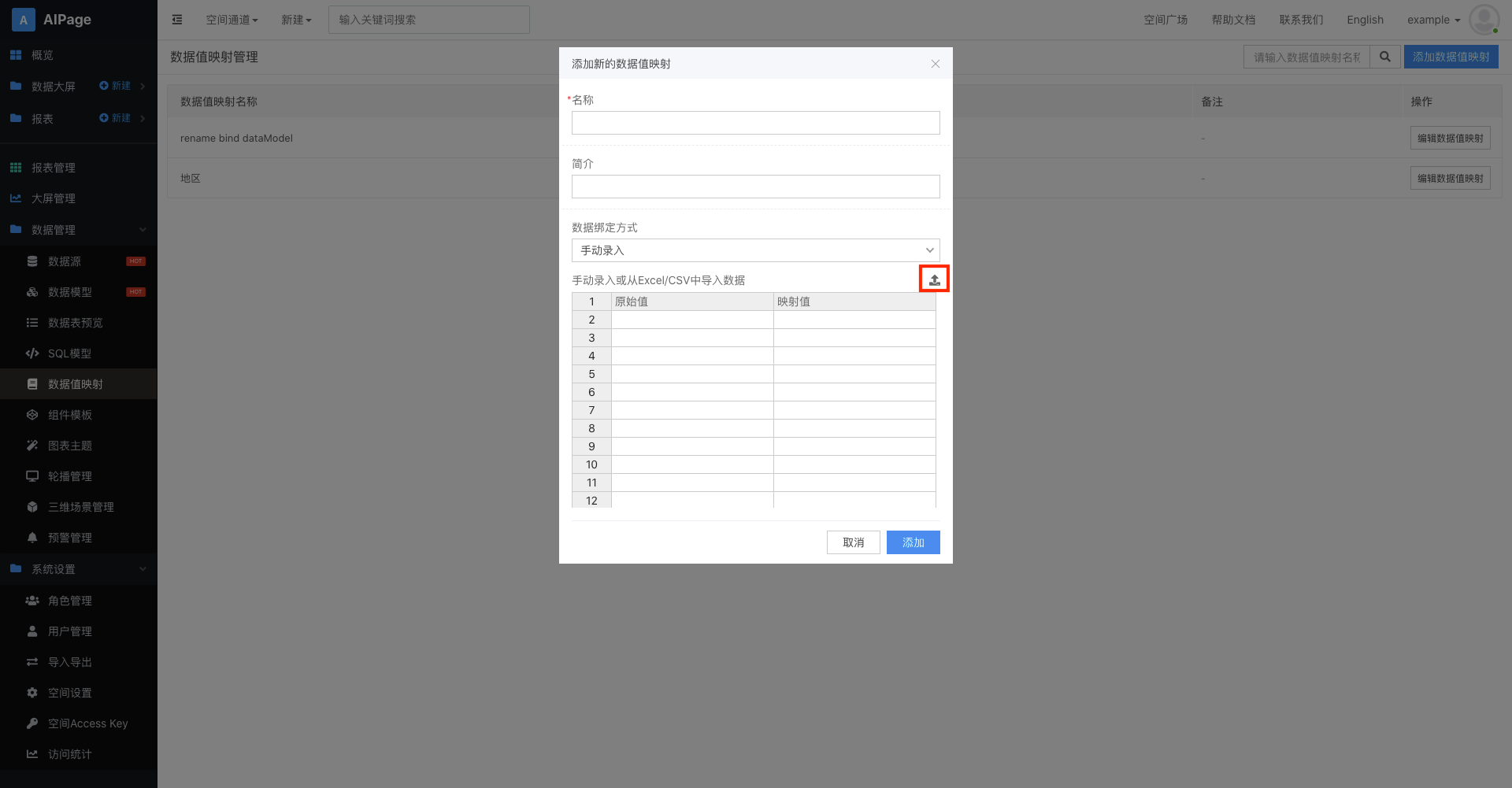Open the 数据绑定方式 dropdown
1512x788 pixels.
click(x=756, y=250)
